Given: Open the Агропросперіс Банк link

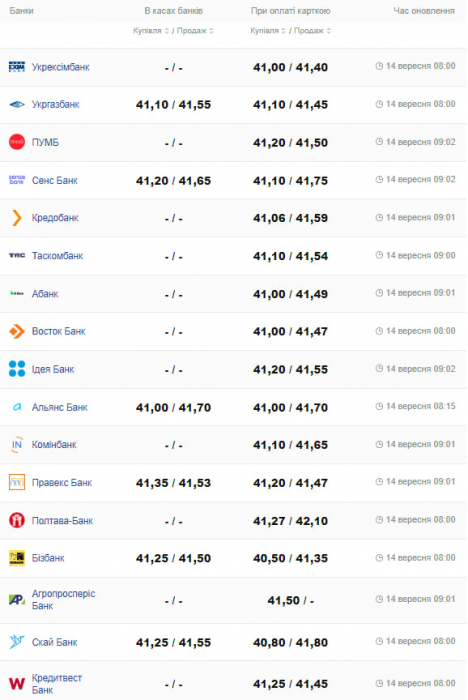Looking at the screenshot, I should [x=63, y=600].
